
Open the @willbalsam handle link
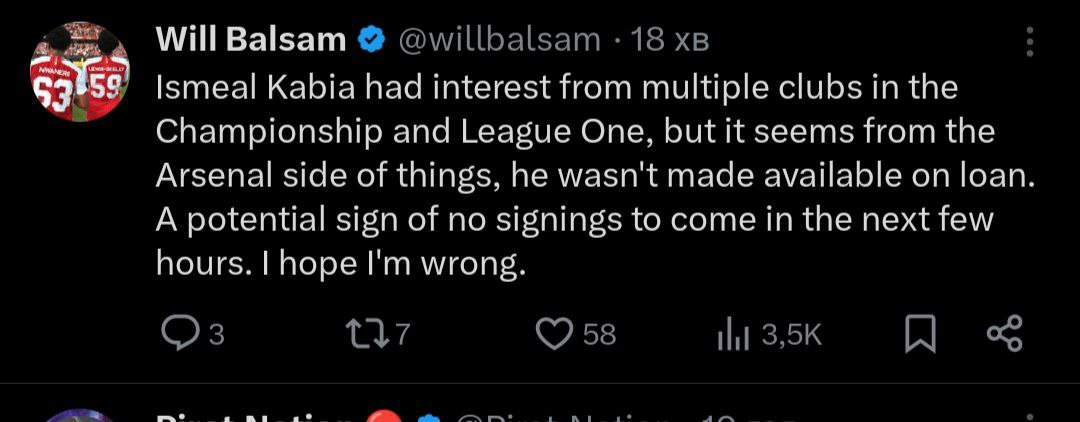coord(500,40)
